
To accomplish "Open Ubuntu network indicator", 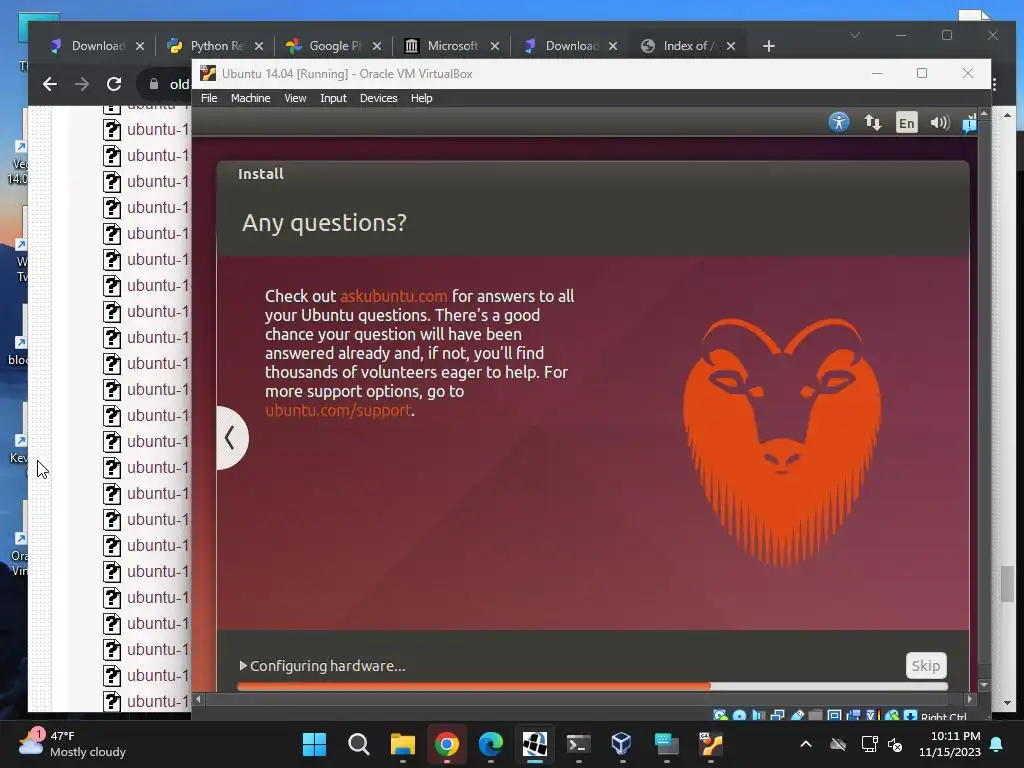I will pyautogui.click(x=872, y=122).
